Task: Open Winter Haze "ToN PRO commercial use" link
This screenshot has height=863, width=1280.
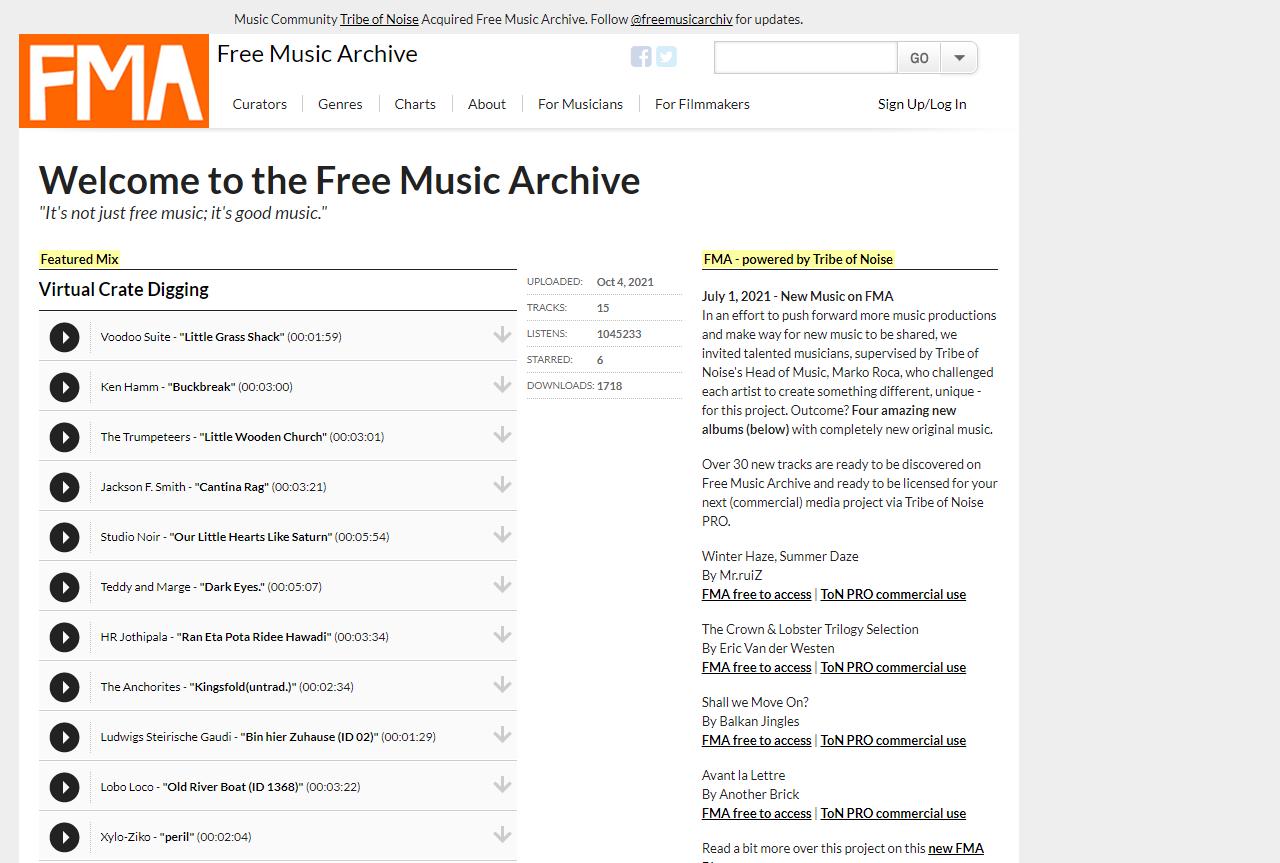Action: coord(893,594)
